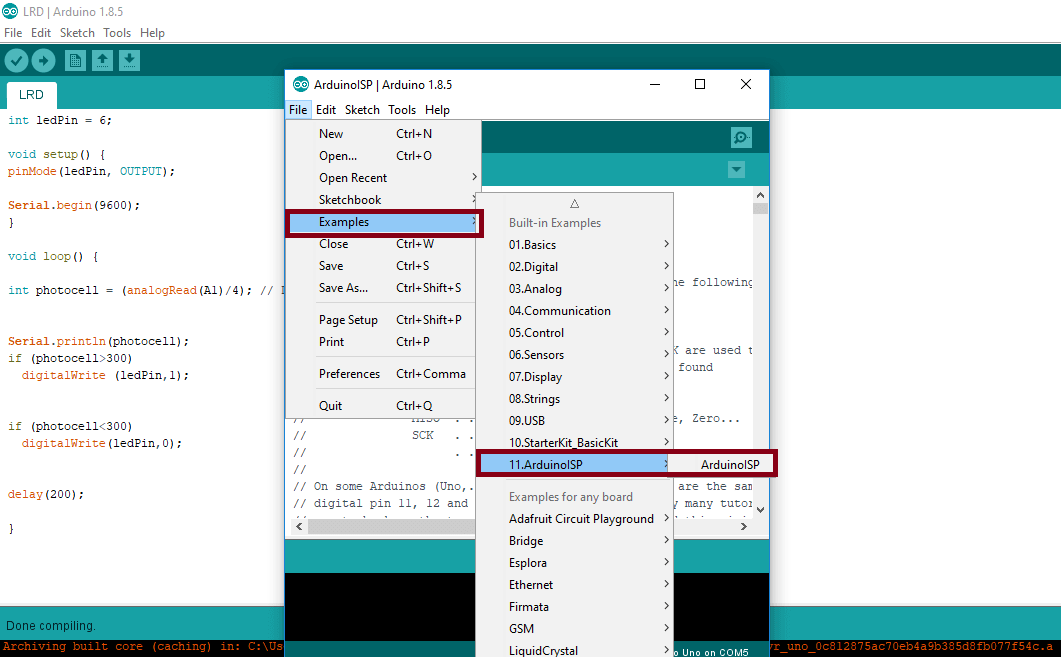Open the Firmata examples submenu
1061x657 pixels.
574,607
